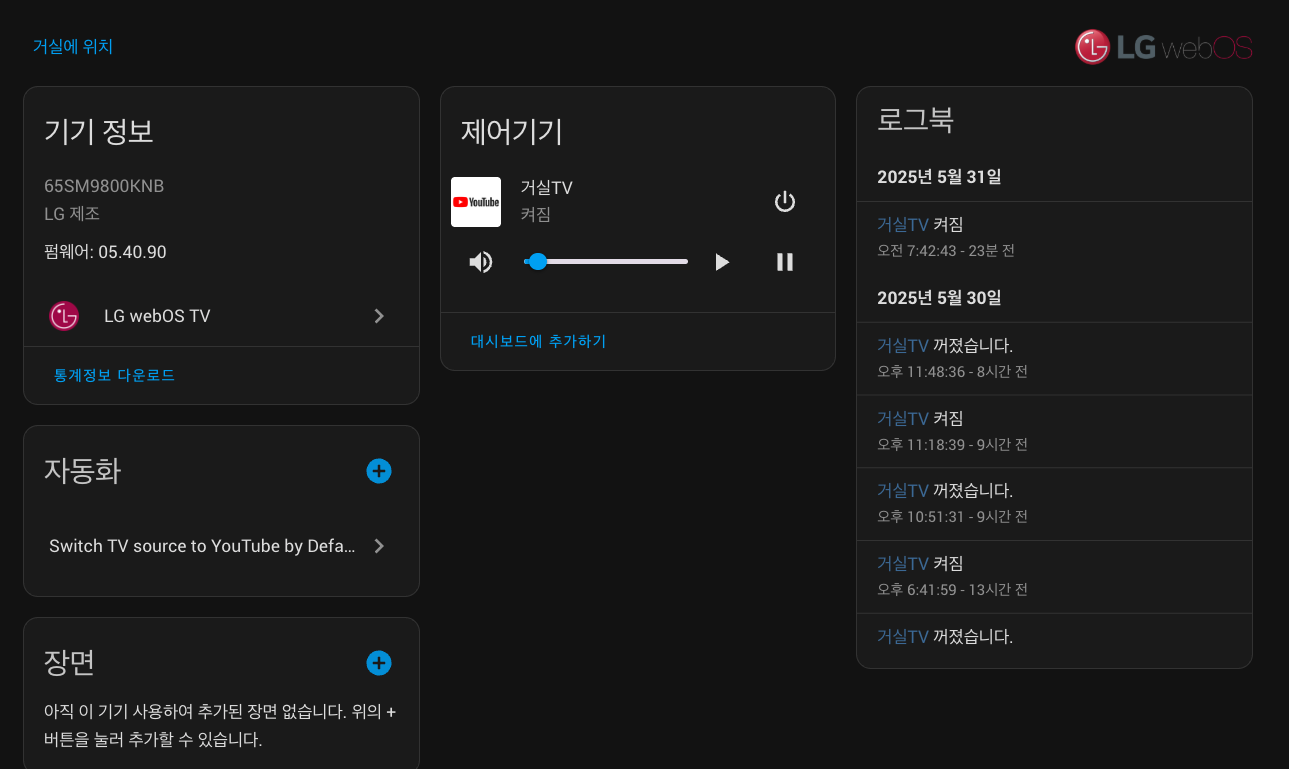Image resolution: width=1289 pixels, height=769 pixels.
Task: Expand Switch TV source to YouTube automation
Action: point(379,546)
